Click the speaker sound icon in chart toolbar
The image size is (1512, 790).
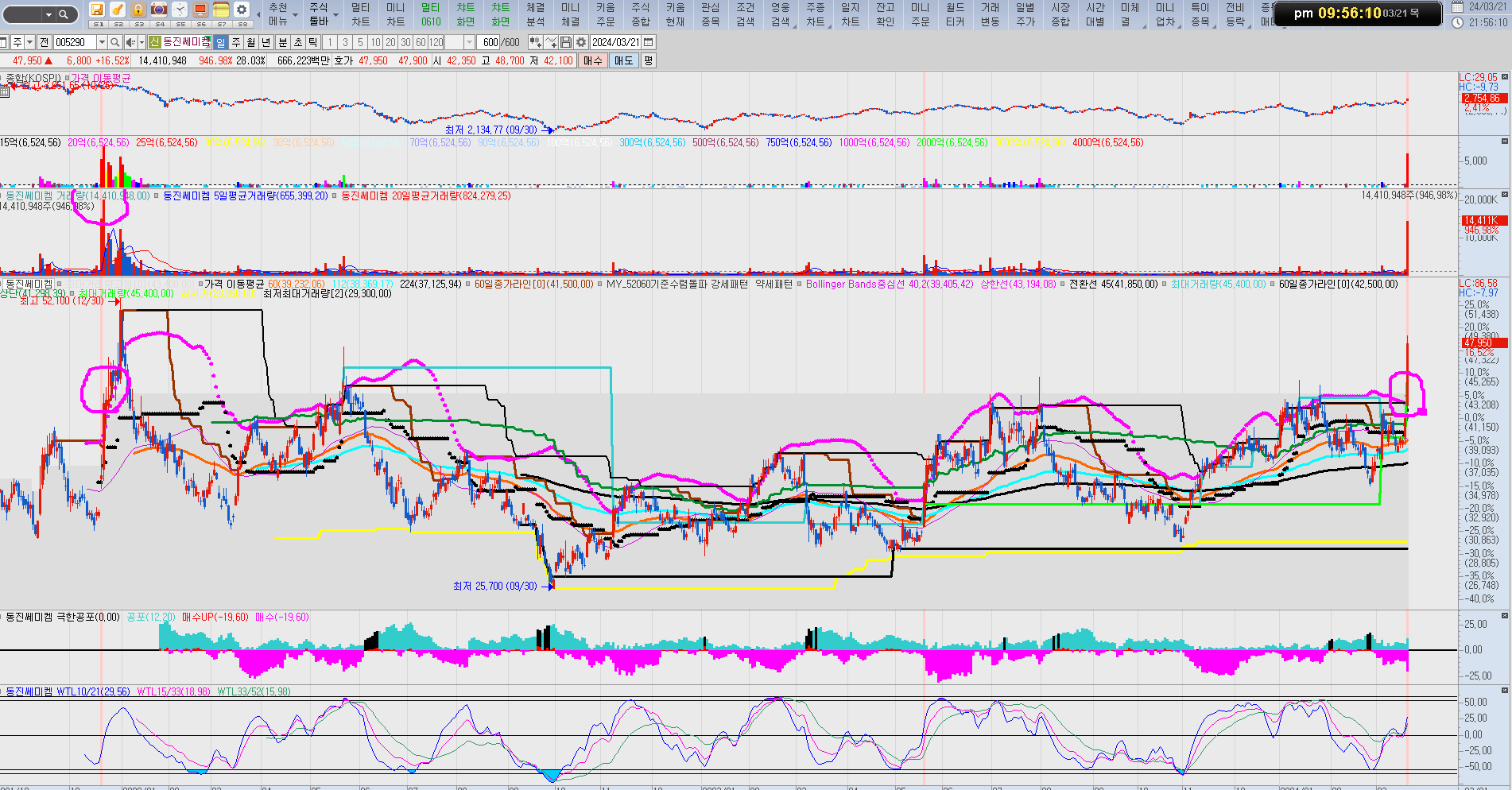click(130, 42)
